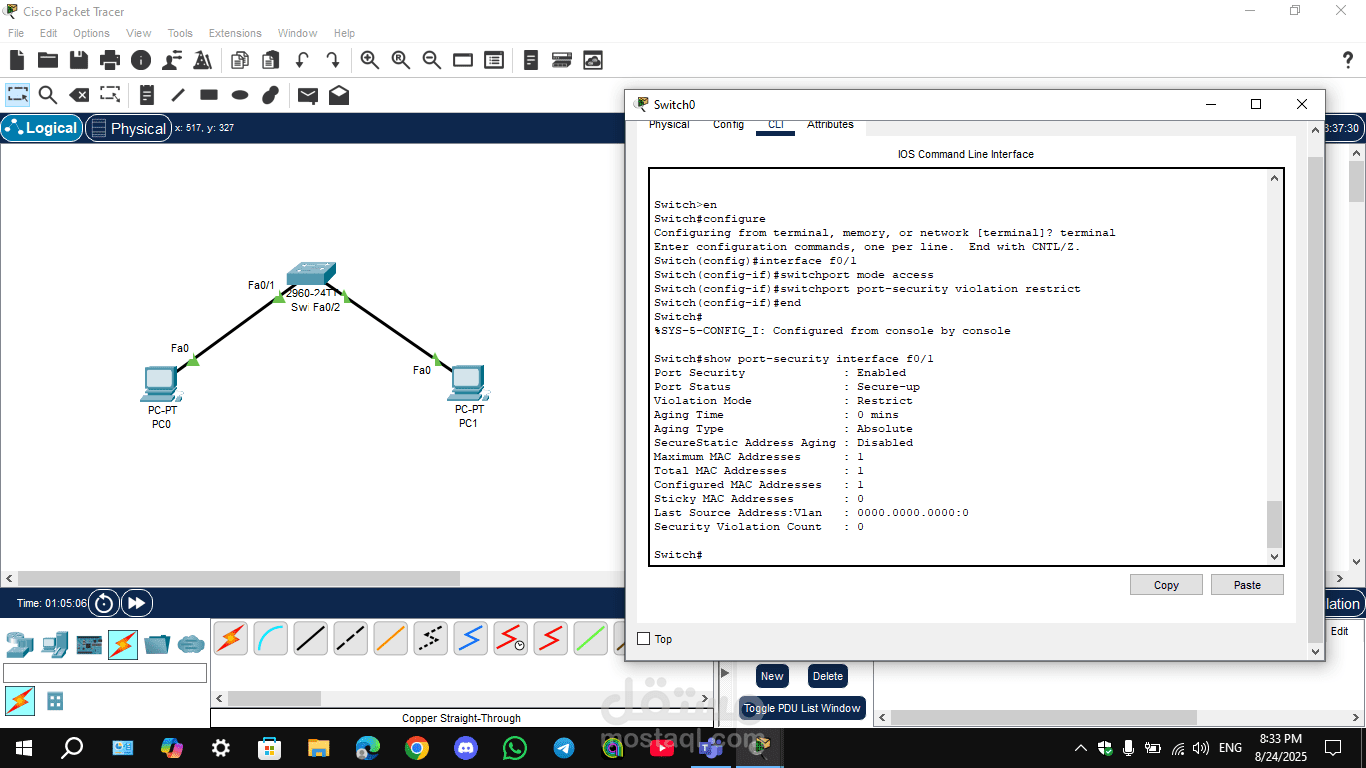
Task: Open the Cluster/Cloud toolbar icon
Action: coord(593,60)
